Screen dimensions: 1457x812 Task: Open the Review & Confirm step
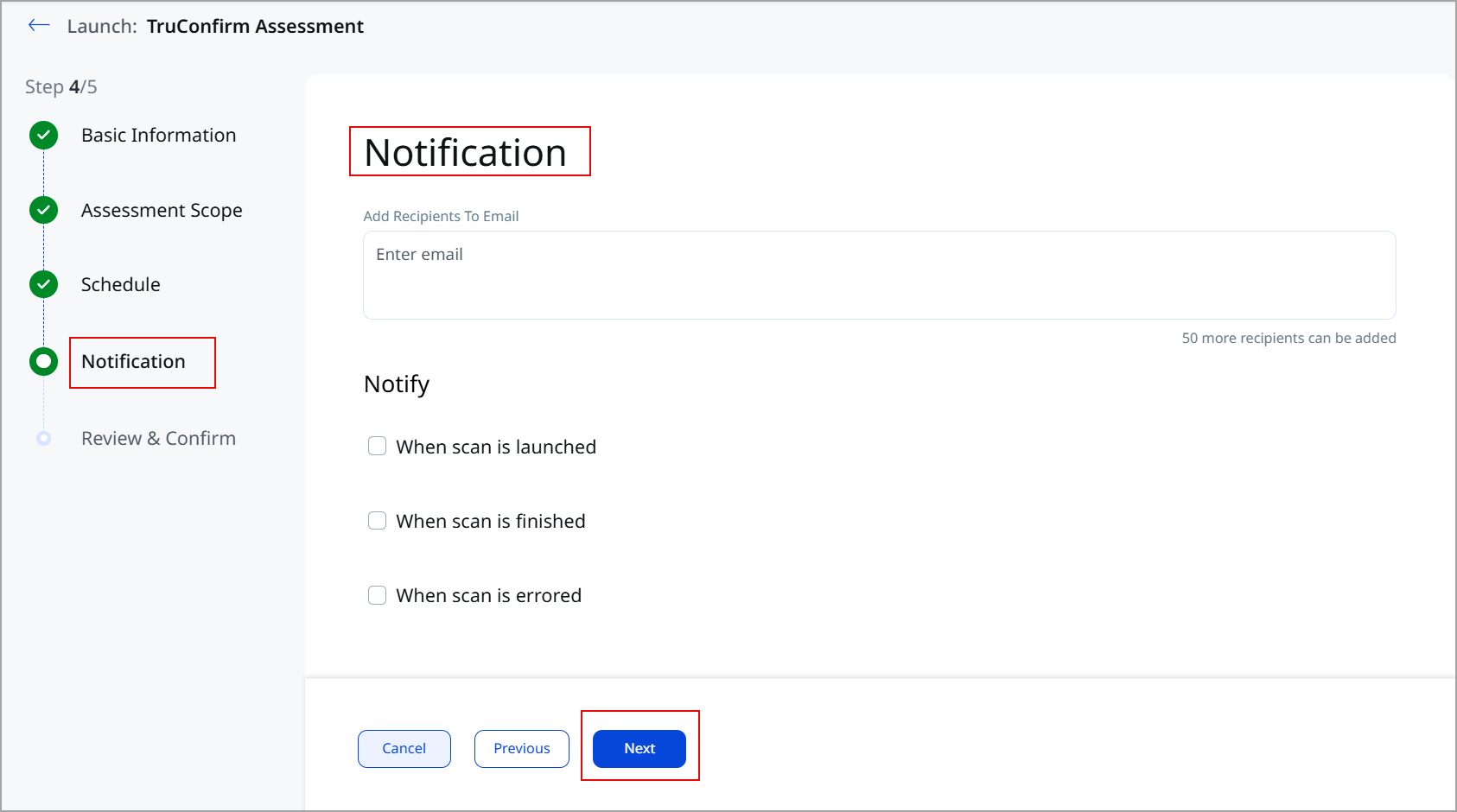click(158, 438)
